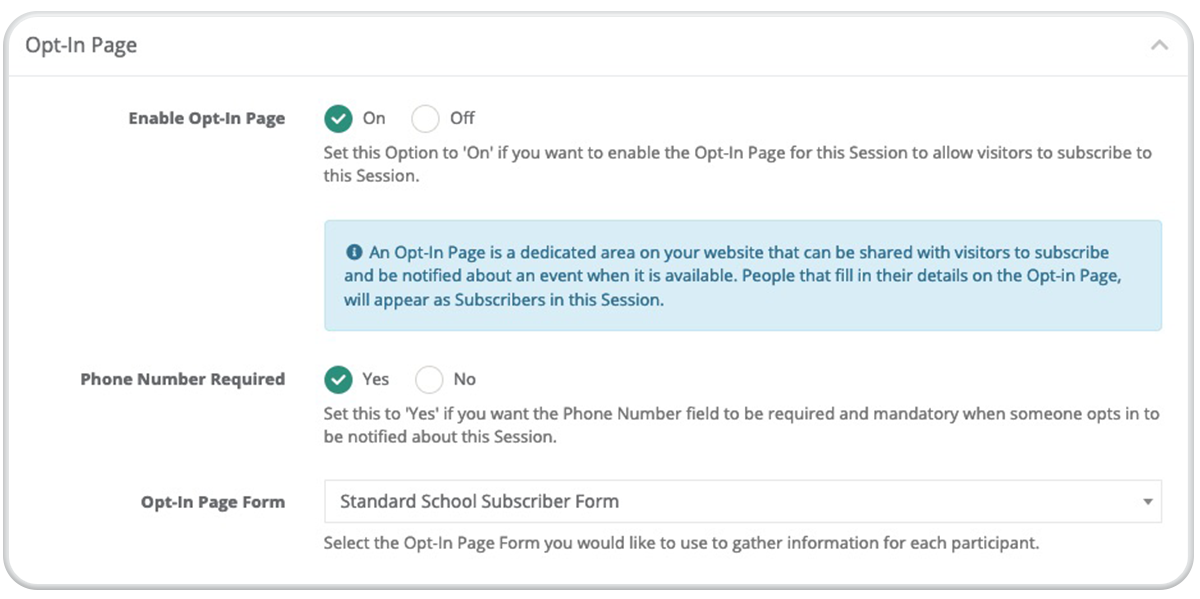Click the 'Phone Number Required' field label
This screenshot has width=1200, height=599.
(183, 379)
